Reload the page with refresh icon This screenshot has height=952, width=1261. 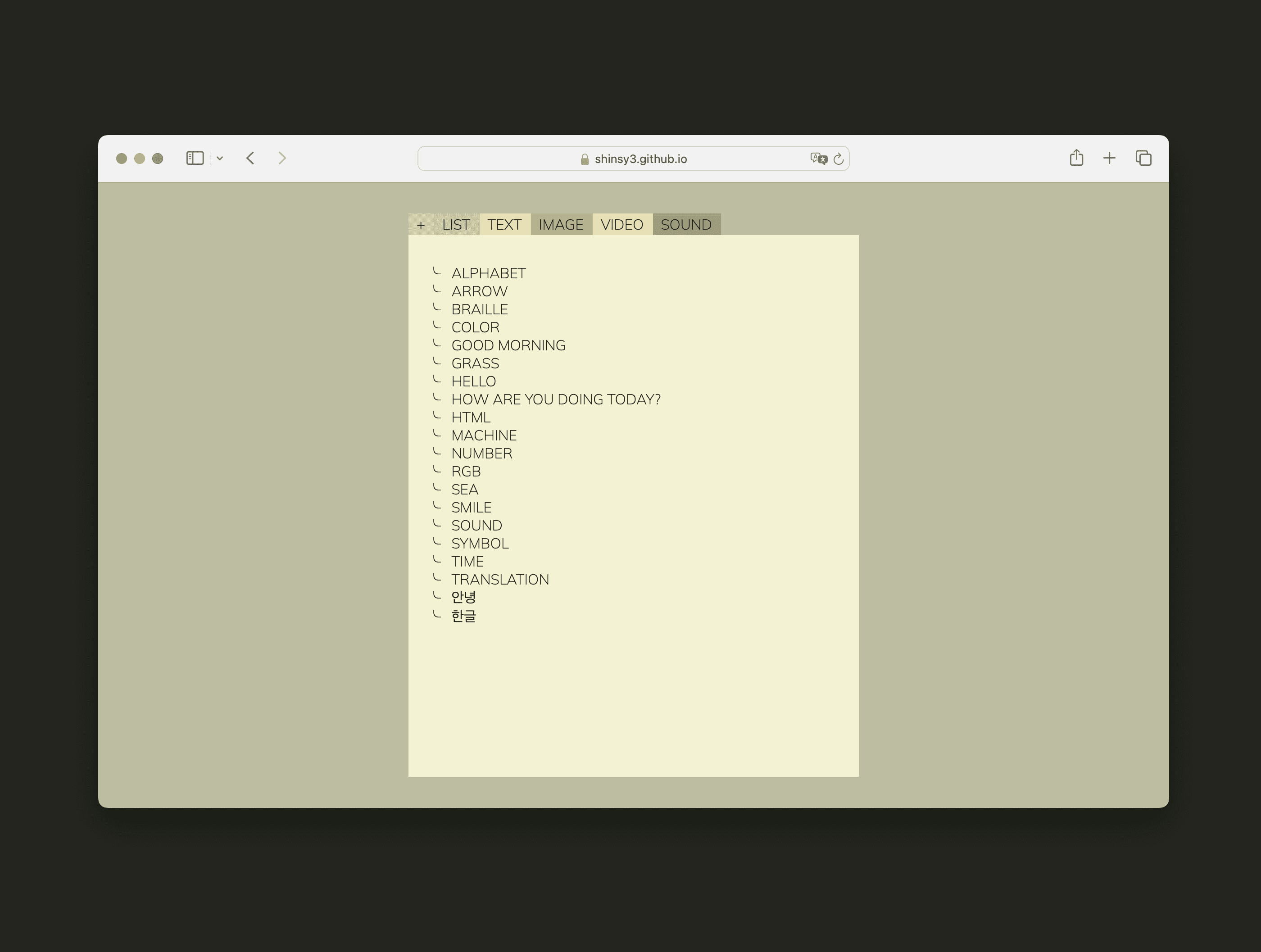pyautogui.click(x=838, y=159)
